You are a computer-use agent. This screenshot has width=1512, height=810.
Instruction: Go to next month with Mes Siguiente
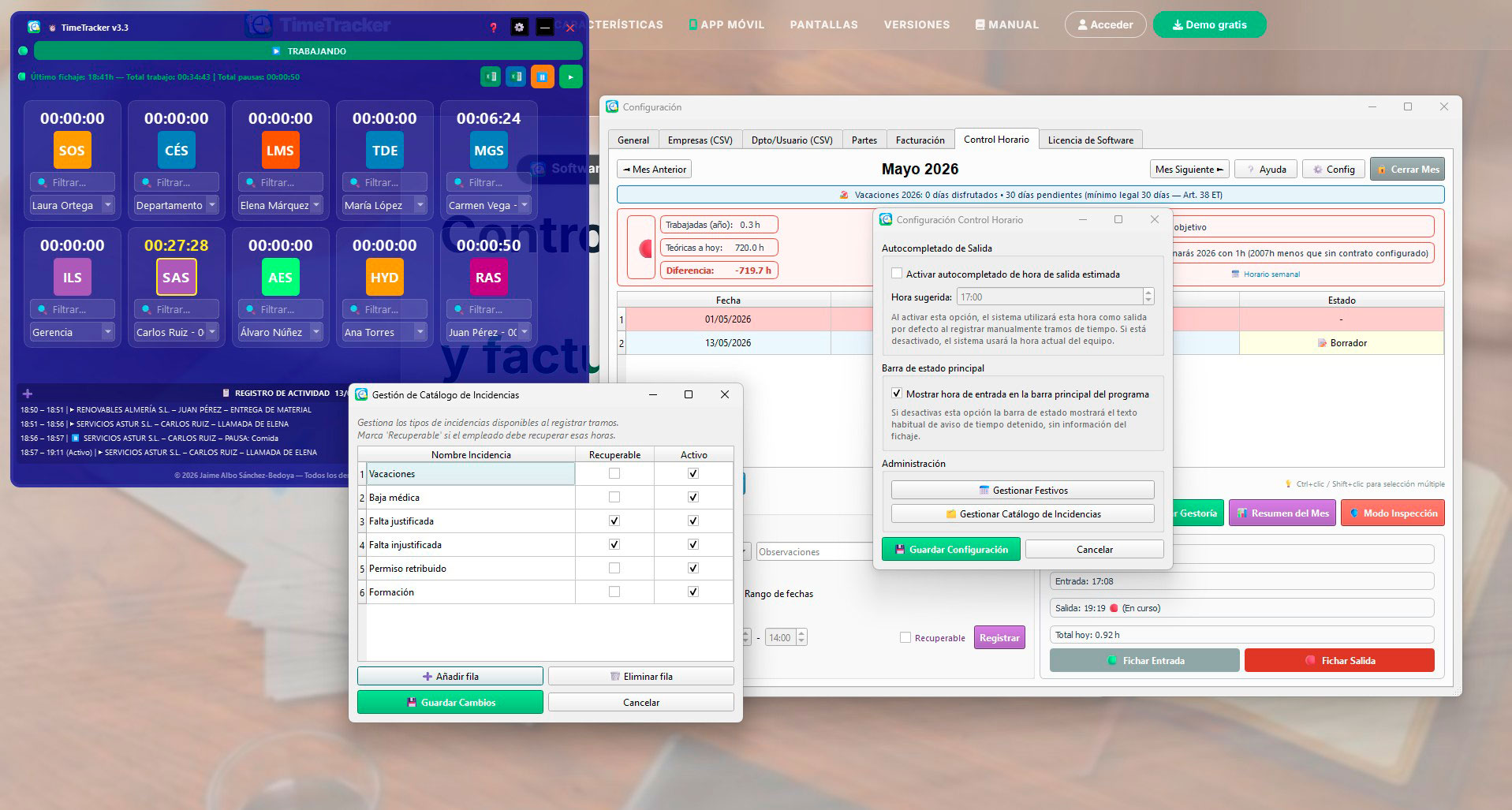(x=1189, y=169)
